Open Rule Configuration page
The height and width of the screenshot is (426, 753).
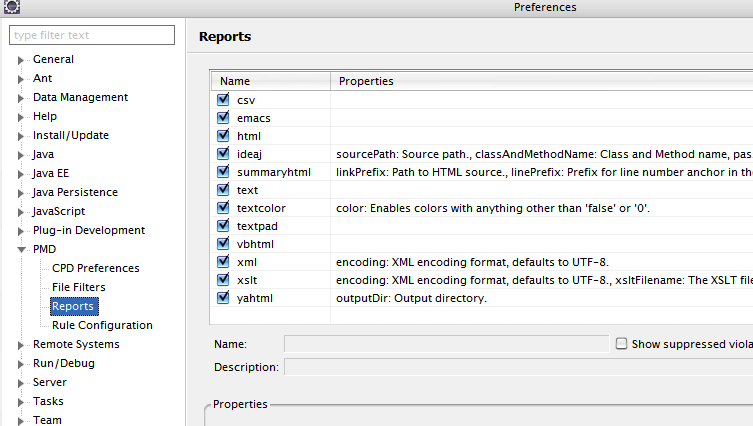pos(102,325)
